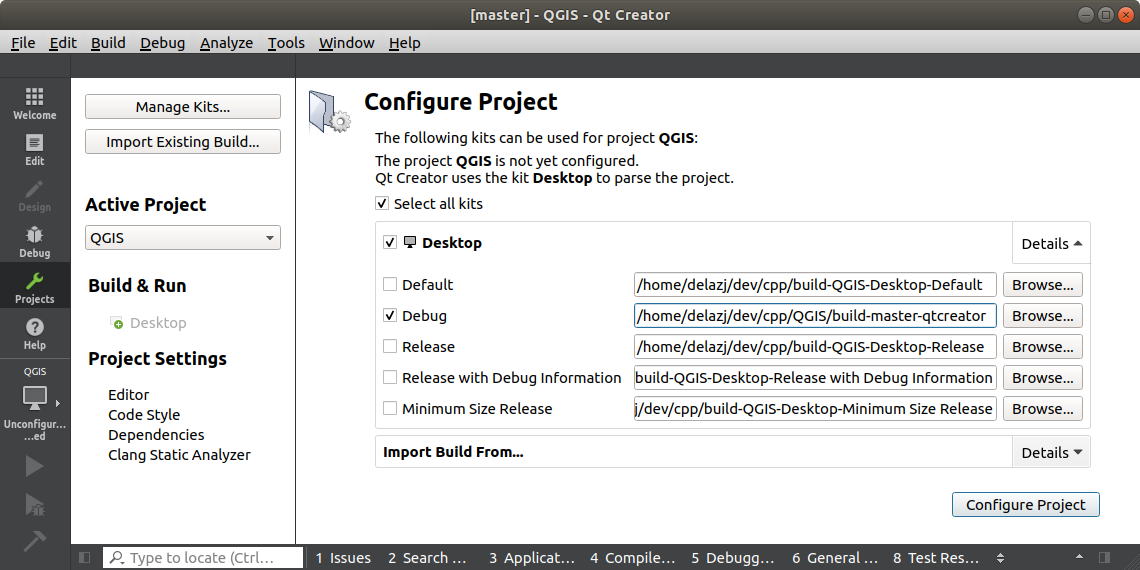Screen dimensions: 1140x570
Task: Switch to Edit mode
Action: pyautogui.click(x=34, y=149)
